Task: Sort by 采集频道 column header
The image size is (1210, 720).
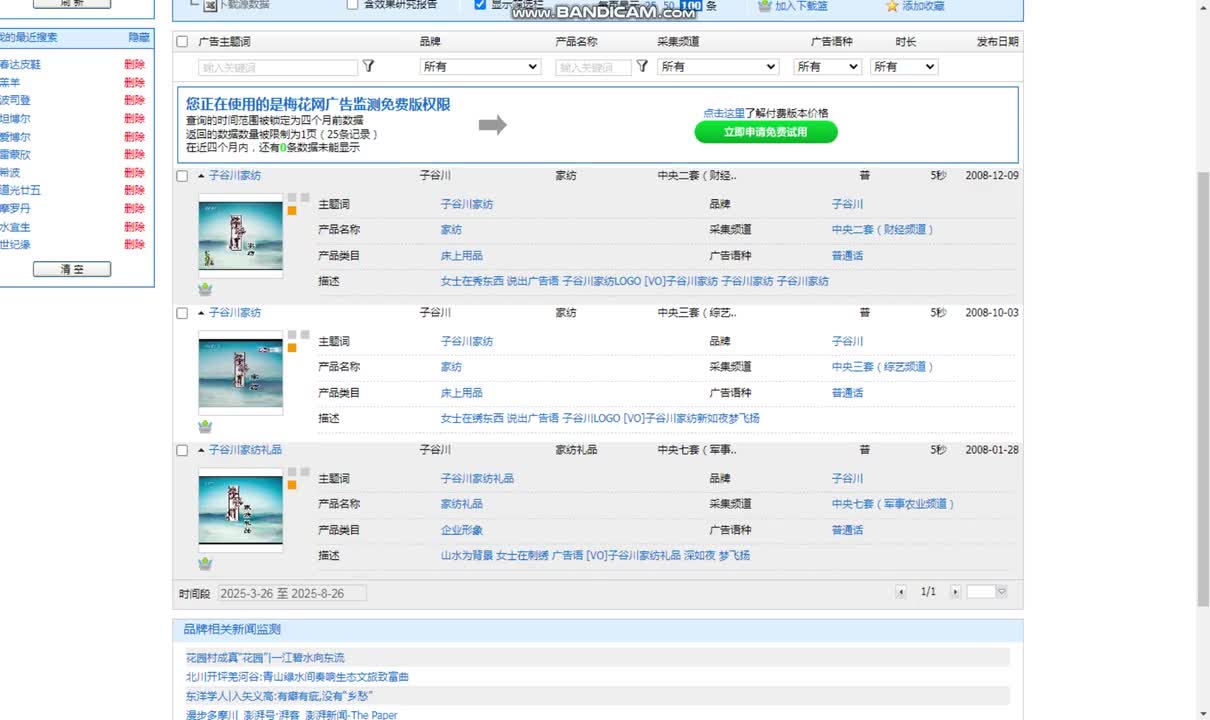Action: (678, 42)
